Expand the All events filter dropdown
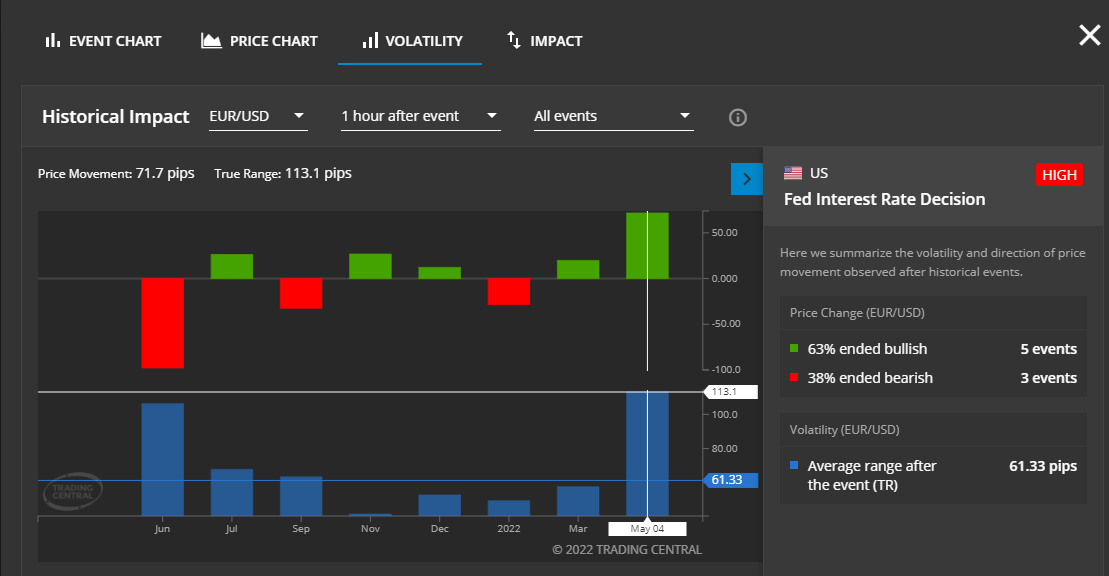Viewport: 1109px width, 576px height. click(613, 116)
